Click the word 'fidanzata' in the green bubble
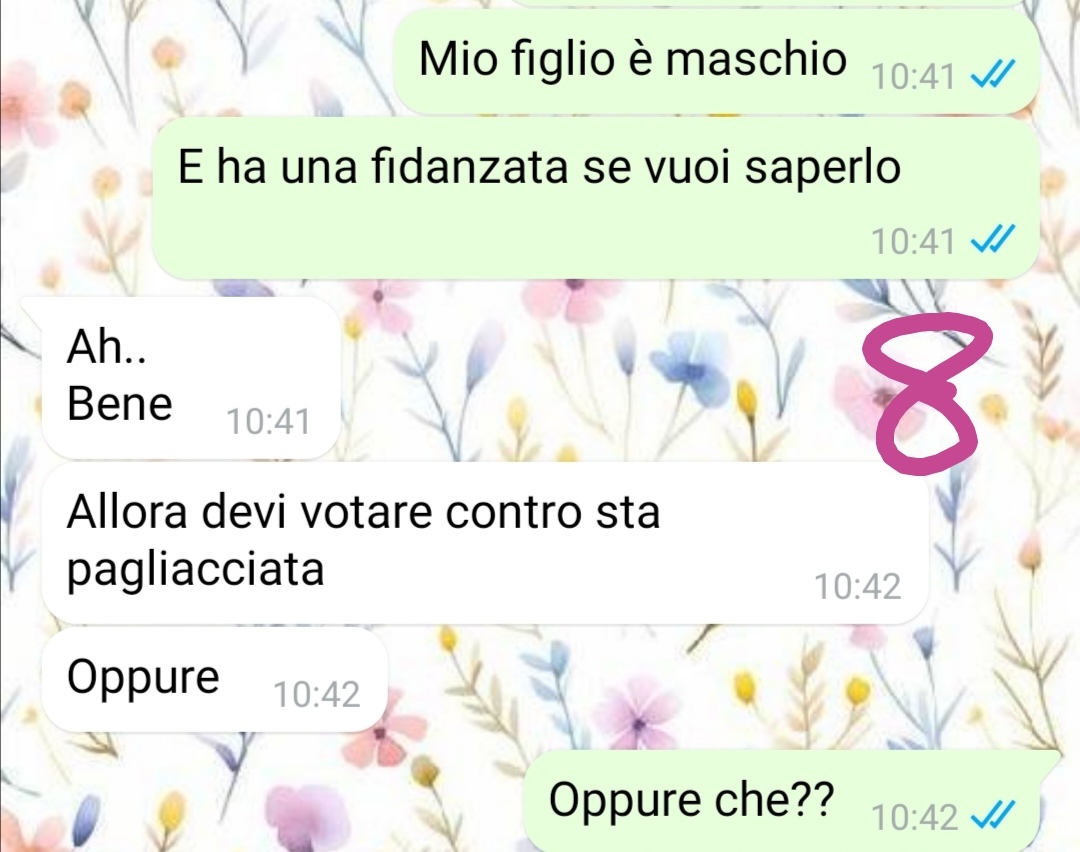The height and width of the screenshot is (852, 1080). 469,166
